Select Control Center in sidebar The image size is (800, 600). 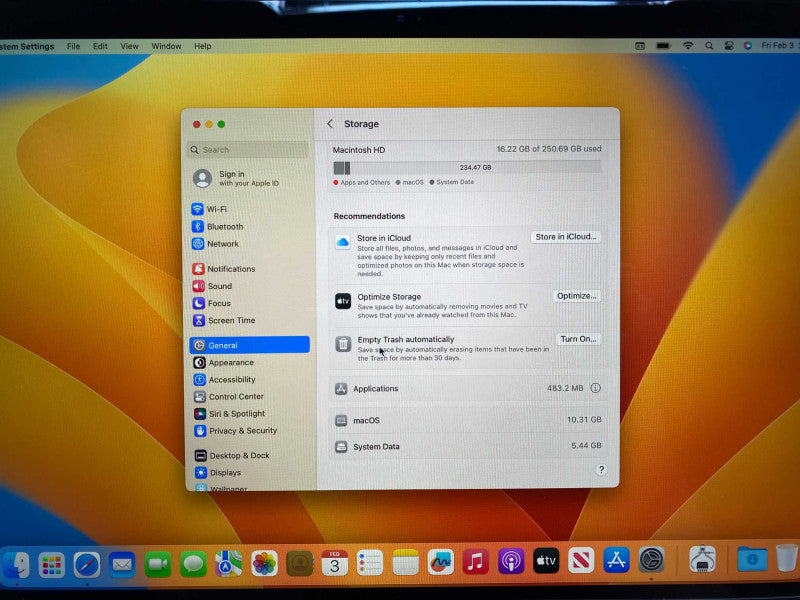pyautogui.click(x=229, y=396)
